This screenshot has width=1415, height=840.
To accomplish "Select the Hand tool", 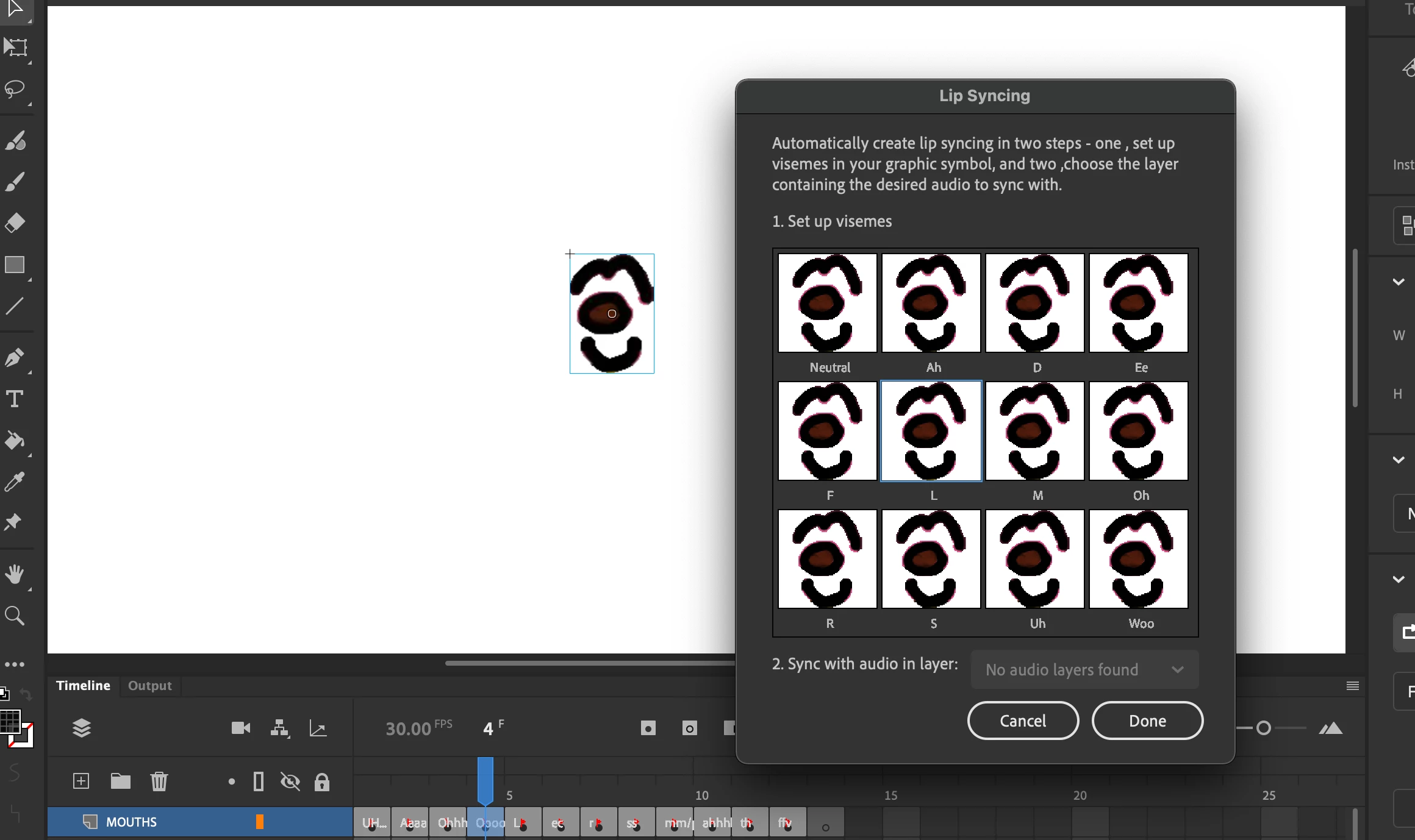I will (x=15, y=574).
